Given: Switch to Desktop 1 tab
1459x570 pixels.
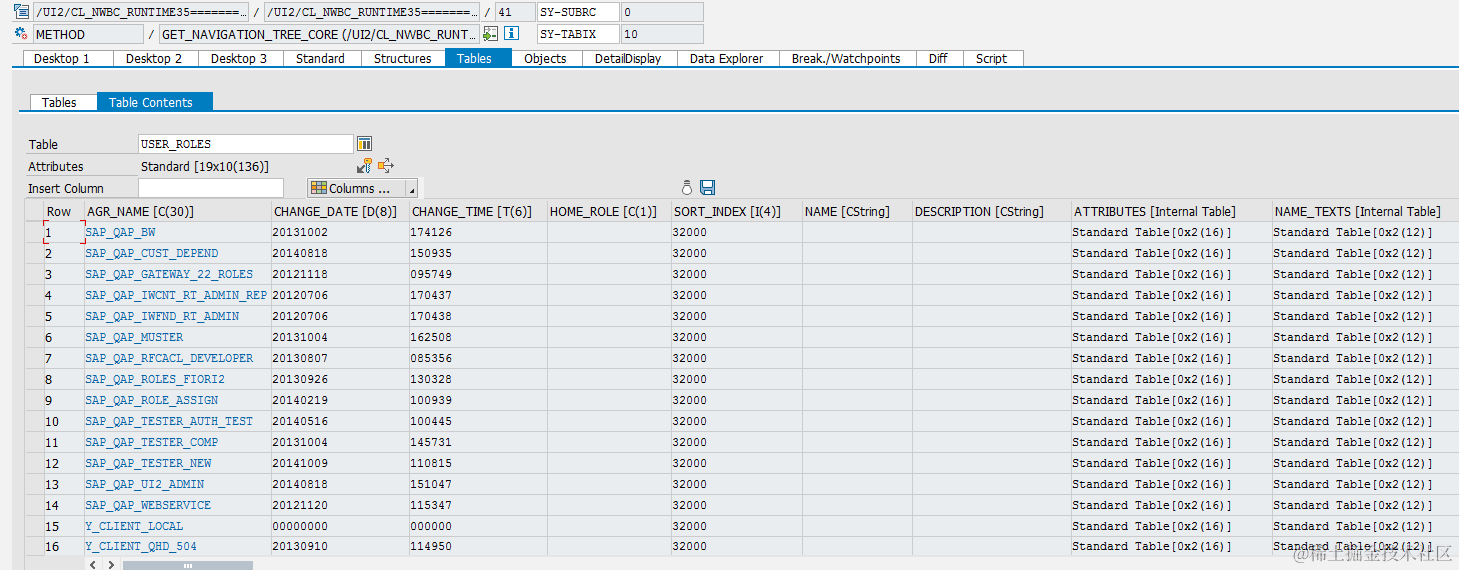Looking at the screenshot, I should pyautogui.click(x=62, y=58).
